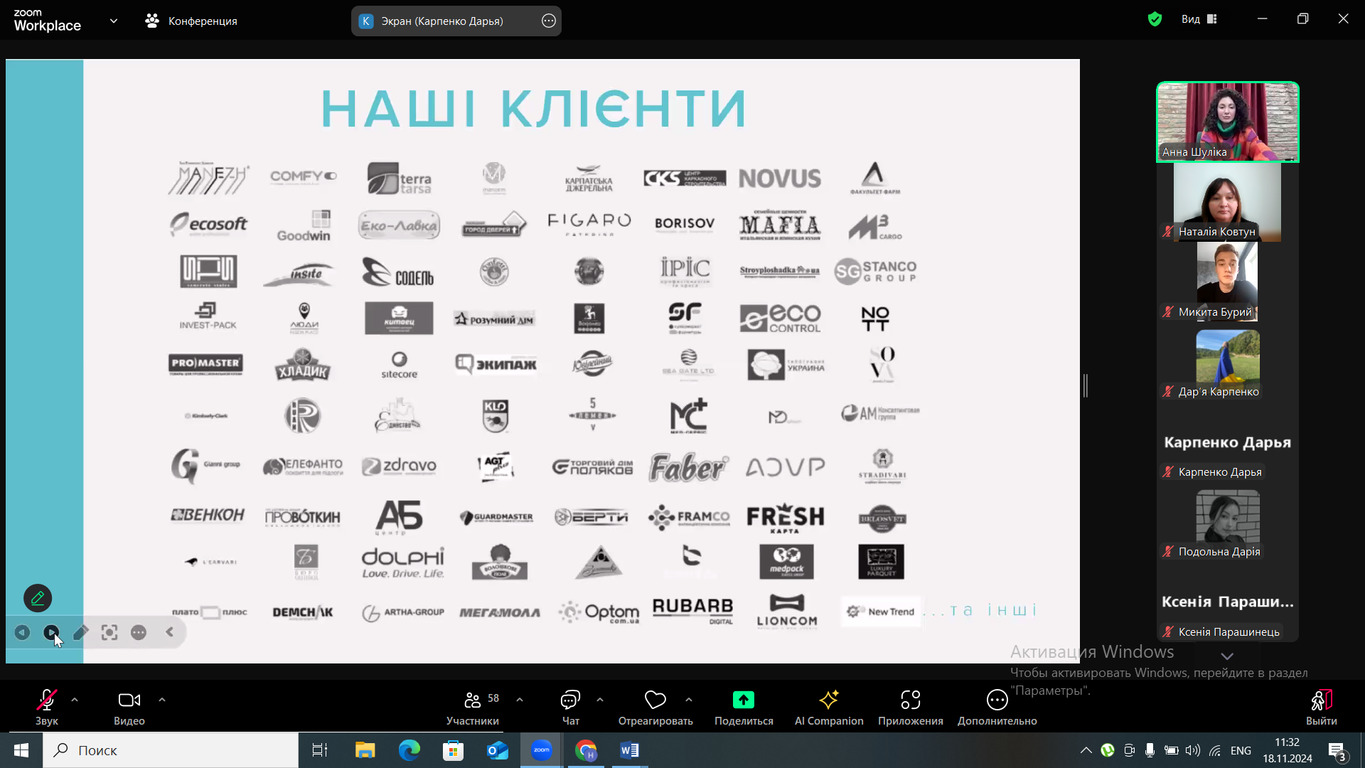Viewport: 1365px width, 768px height.
Task: Open the Windows Start menu
Action: click(21, 750)
